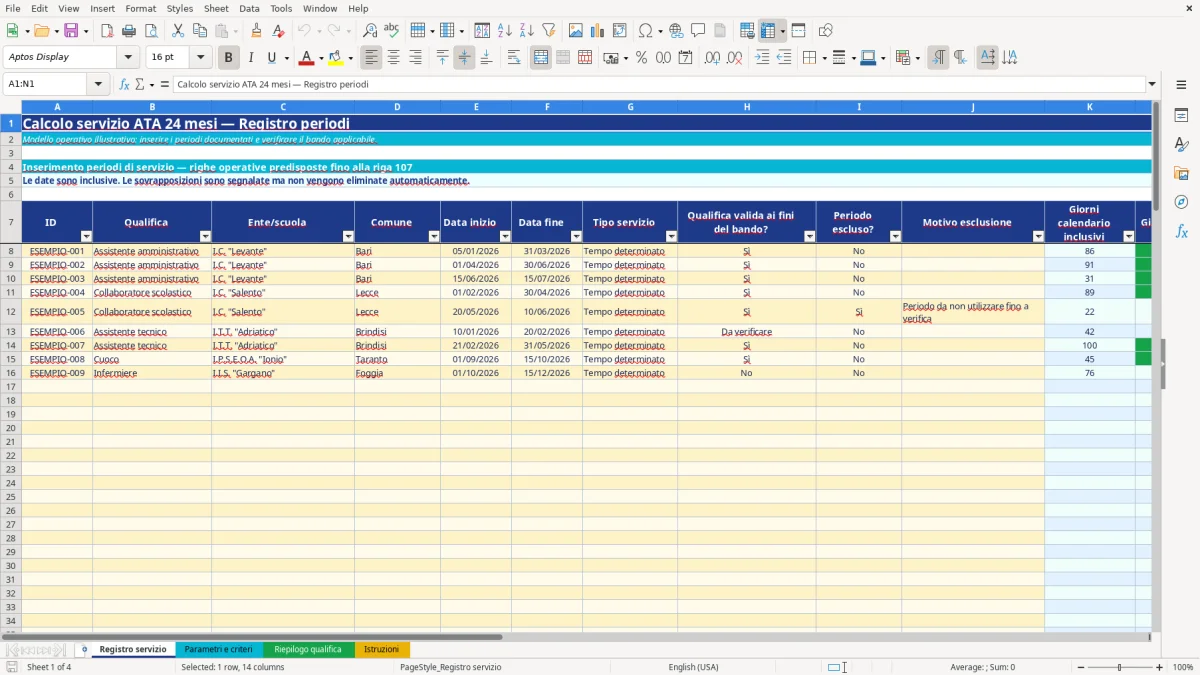This screenshot has width=1200, height=675.
Task: Open the Data menu
Action: tap(249, 8)
